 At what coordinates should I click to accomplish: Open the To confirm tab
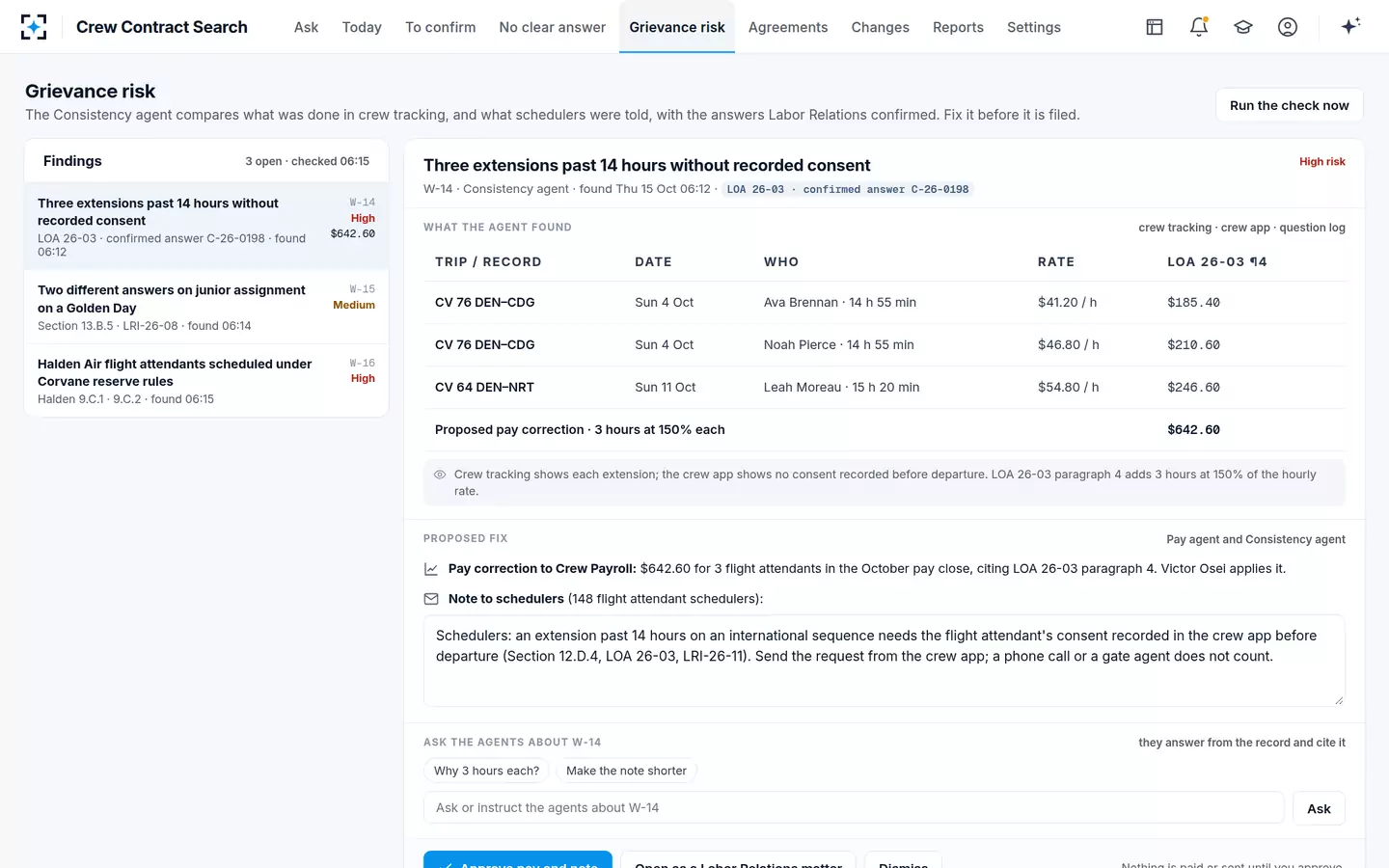click(x=440, y=27)
